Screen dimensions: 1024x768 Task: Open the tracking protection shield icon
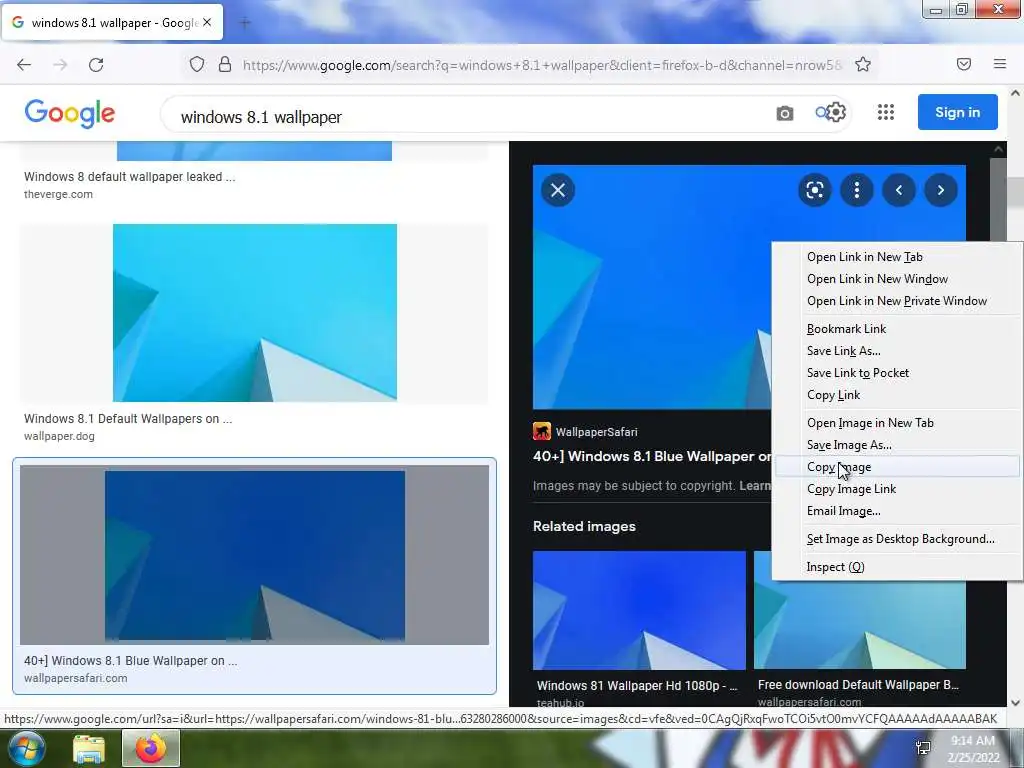tap(197, 64)
